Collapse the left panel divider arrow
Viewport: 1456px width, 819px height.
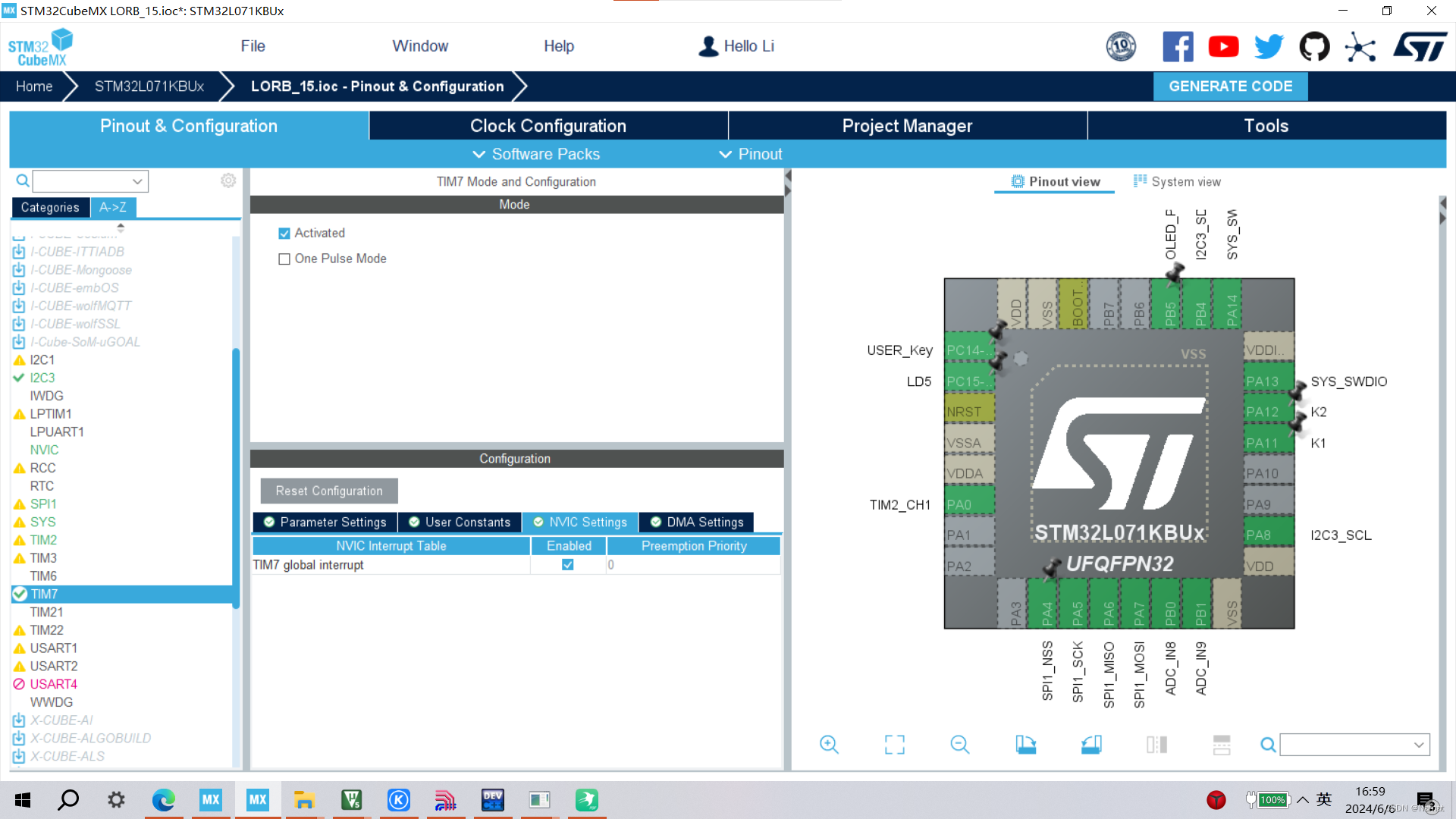pos(788,176)
